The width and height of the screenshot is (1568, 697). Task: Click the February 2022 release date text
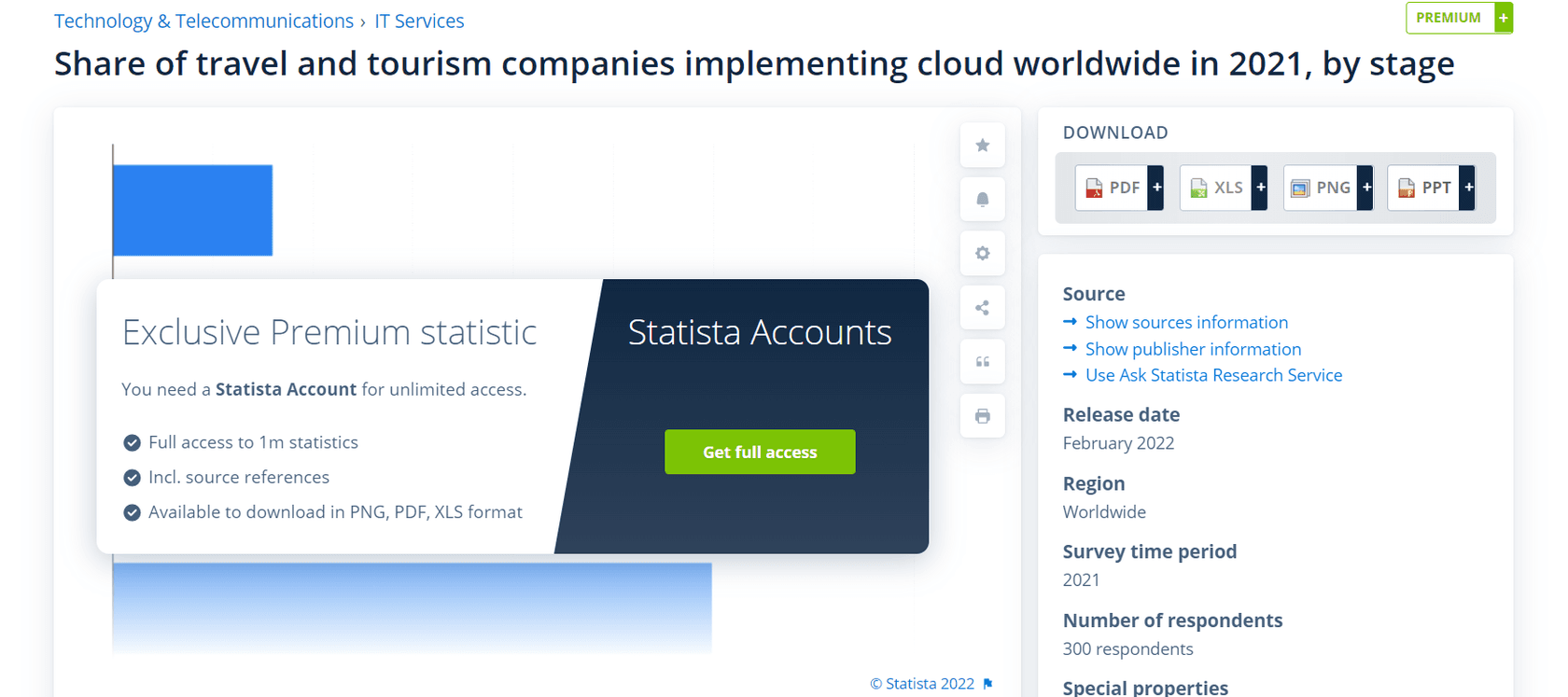coord(1118,443)
